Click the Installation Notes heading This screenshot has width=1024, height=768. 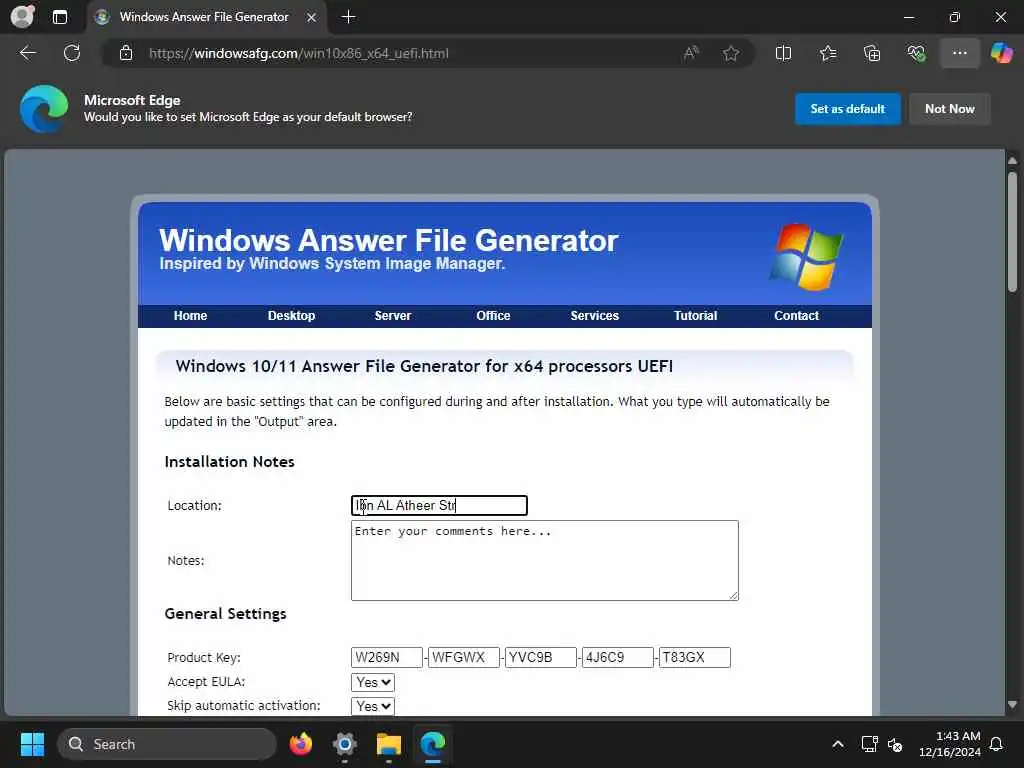click(x=229, y=462)
